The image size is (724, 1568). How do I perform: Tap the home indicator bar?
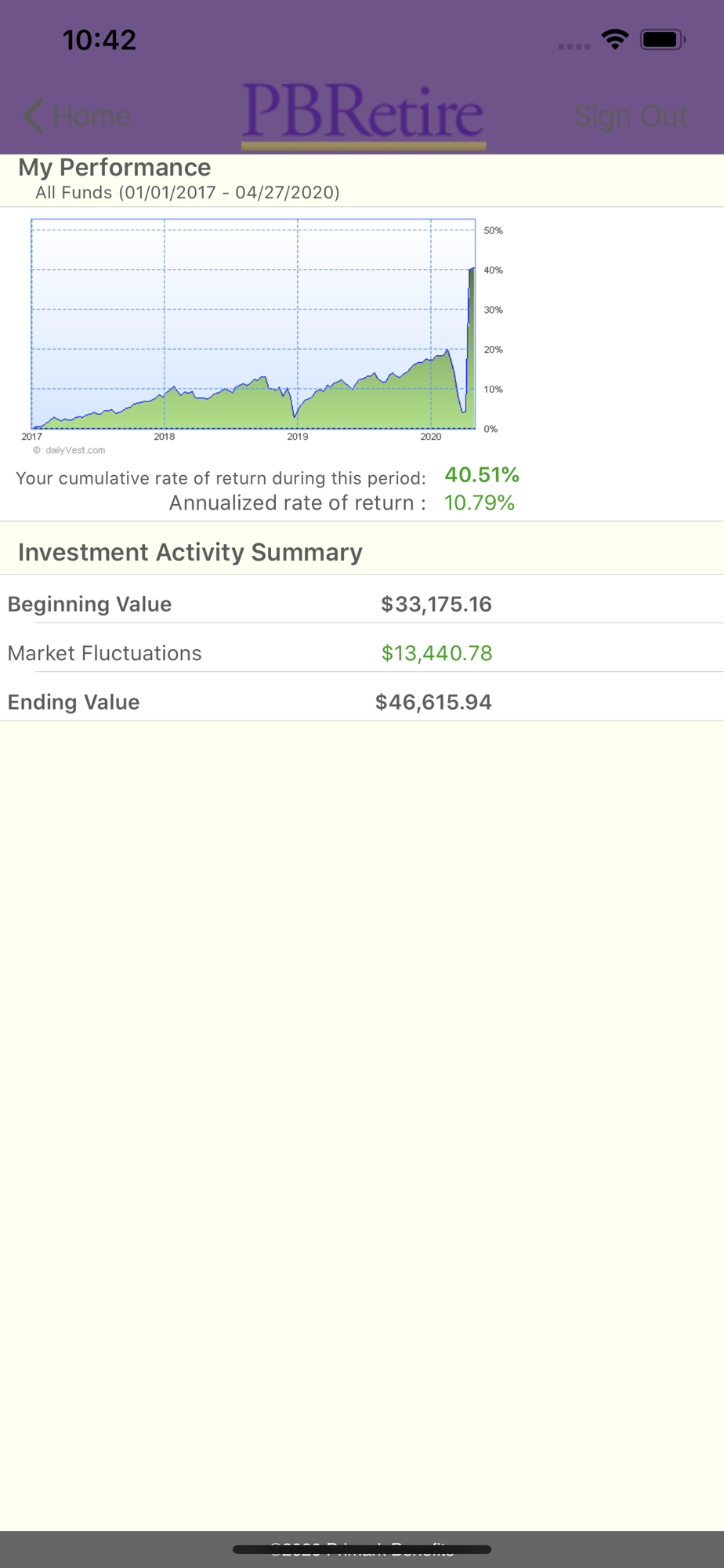(x=362, y=1549)
